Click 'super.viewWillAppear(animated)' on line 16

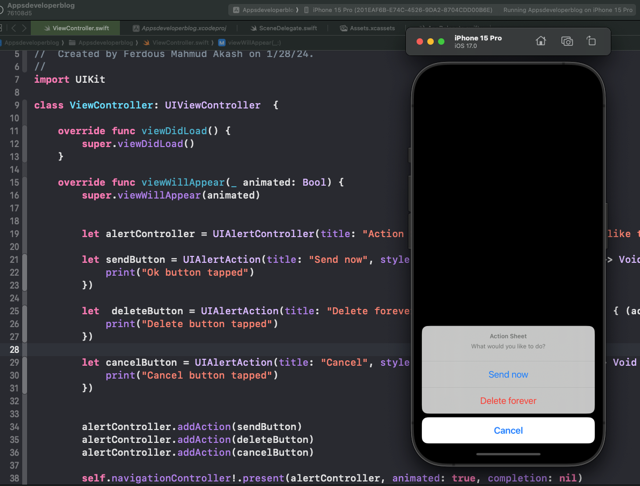click(x=171, y=195)
